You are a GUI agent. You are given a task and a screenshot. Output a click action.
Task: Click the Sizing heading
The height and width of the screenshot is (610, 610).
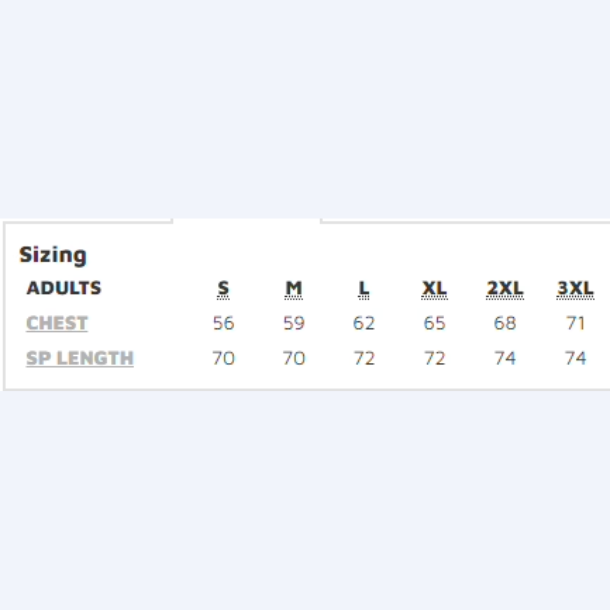(53, 255)
